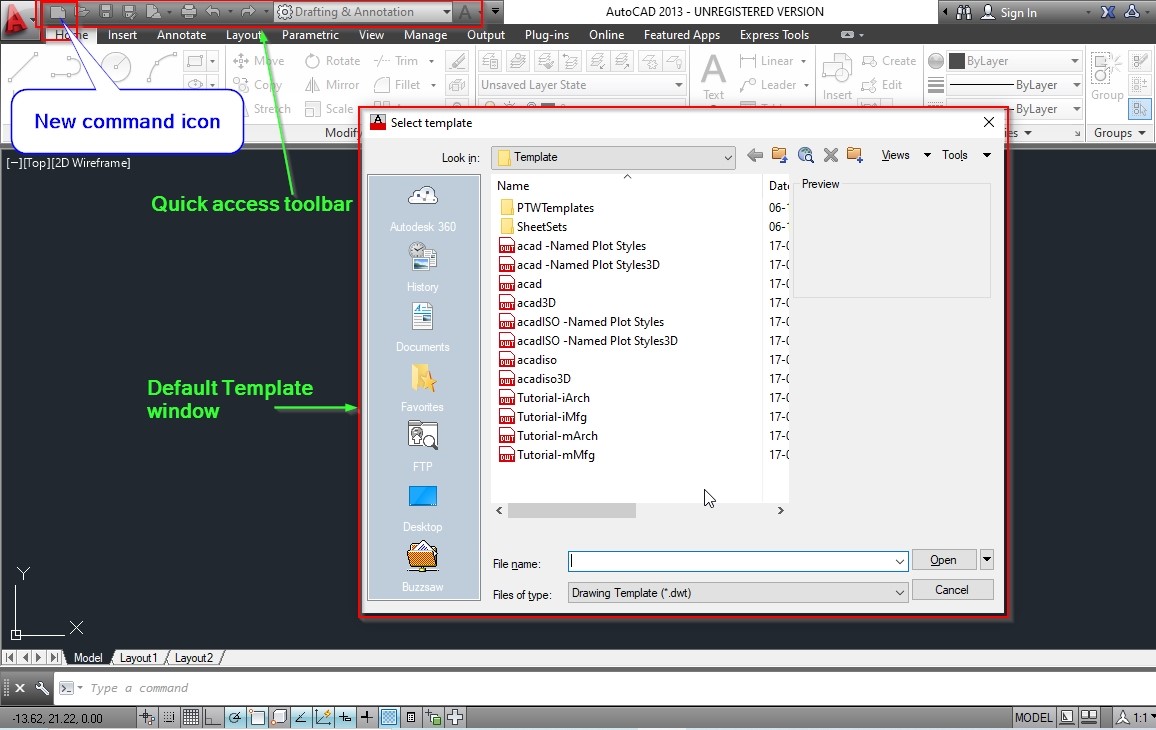
Task: Switch to the Annotate ribbon tab
Action: point(181,34)
